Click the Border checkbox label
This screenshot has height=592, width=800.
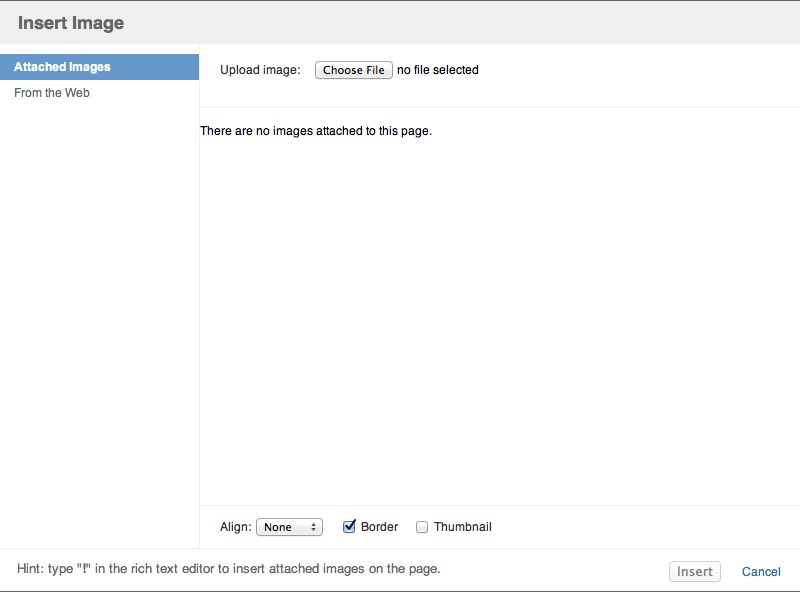point(379,527)
